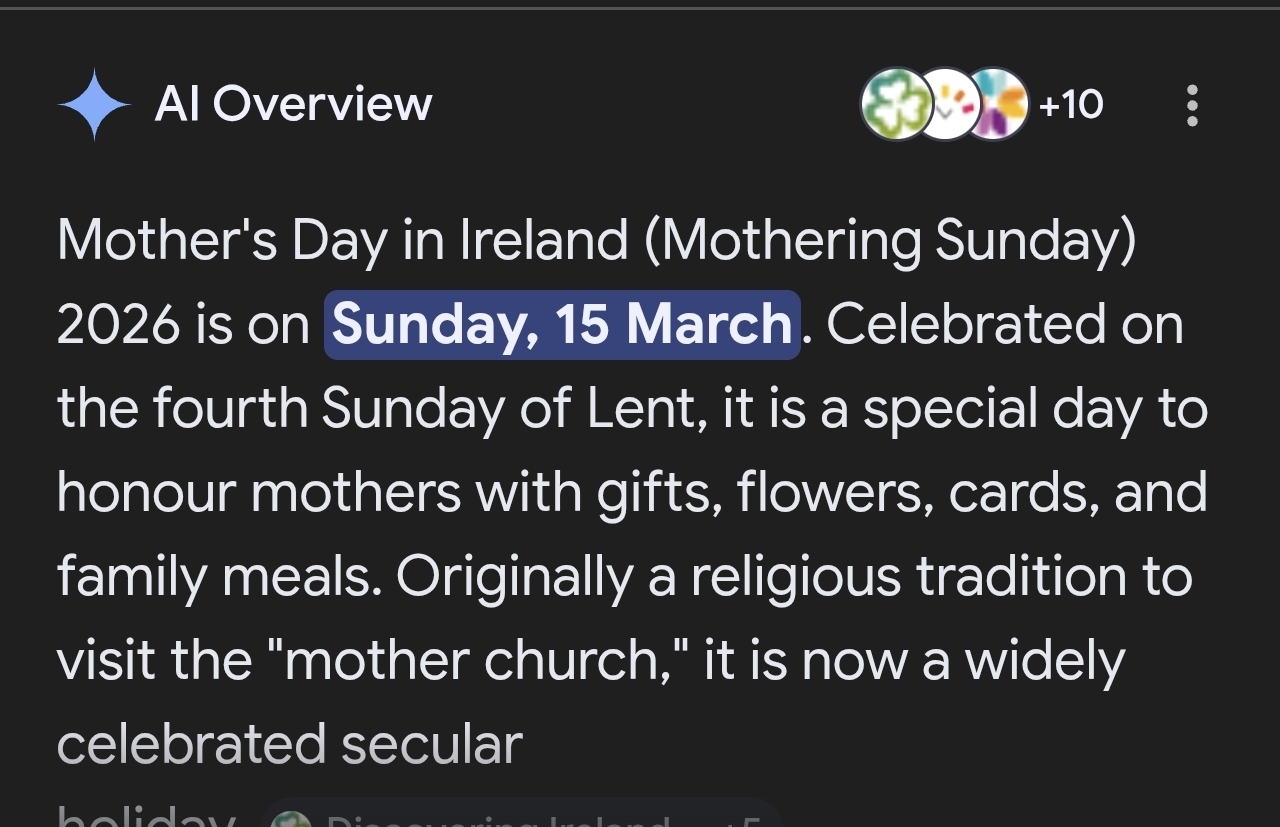1280x827 pixels.
Task: Open the white middle source favicon
Action: (947, 104)
